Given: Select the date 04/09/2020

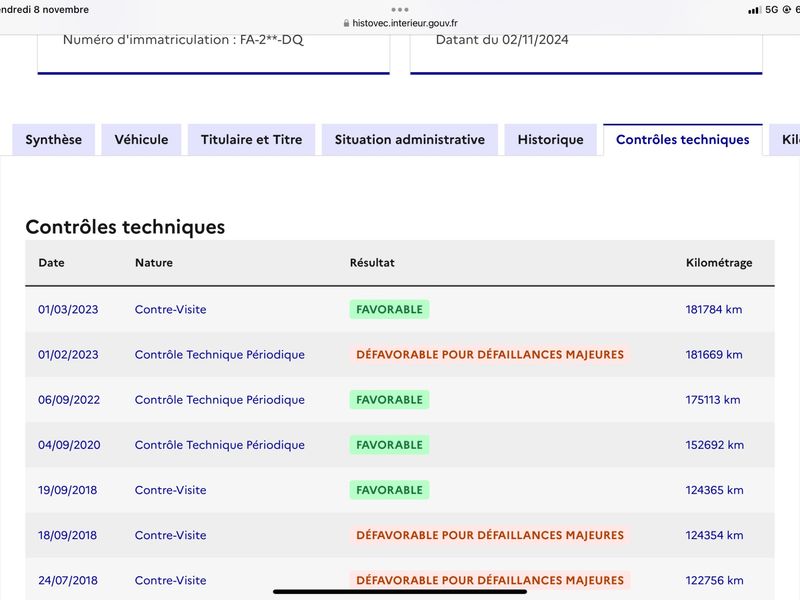Looking at the screenshot, I should point(69,445).
